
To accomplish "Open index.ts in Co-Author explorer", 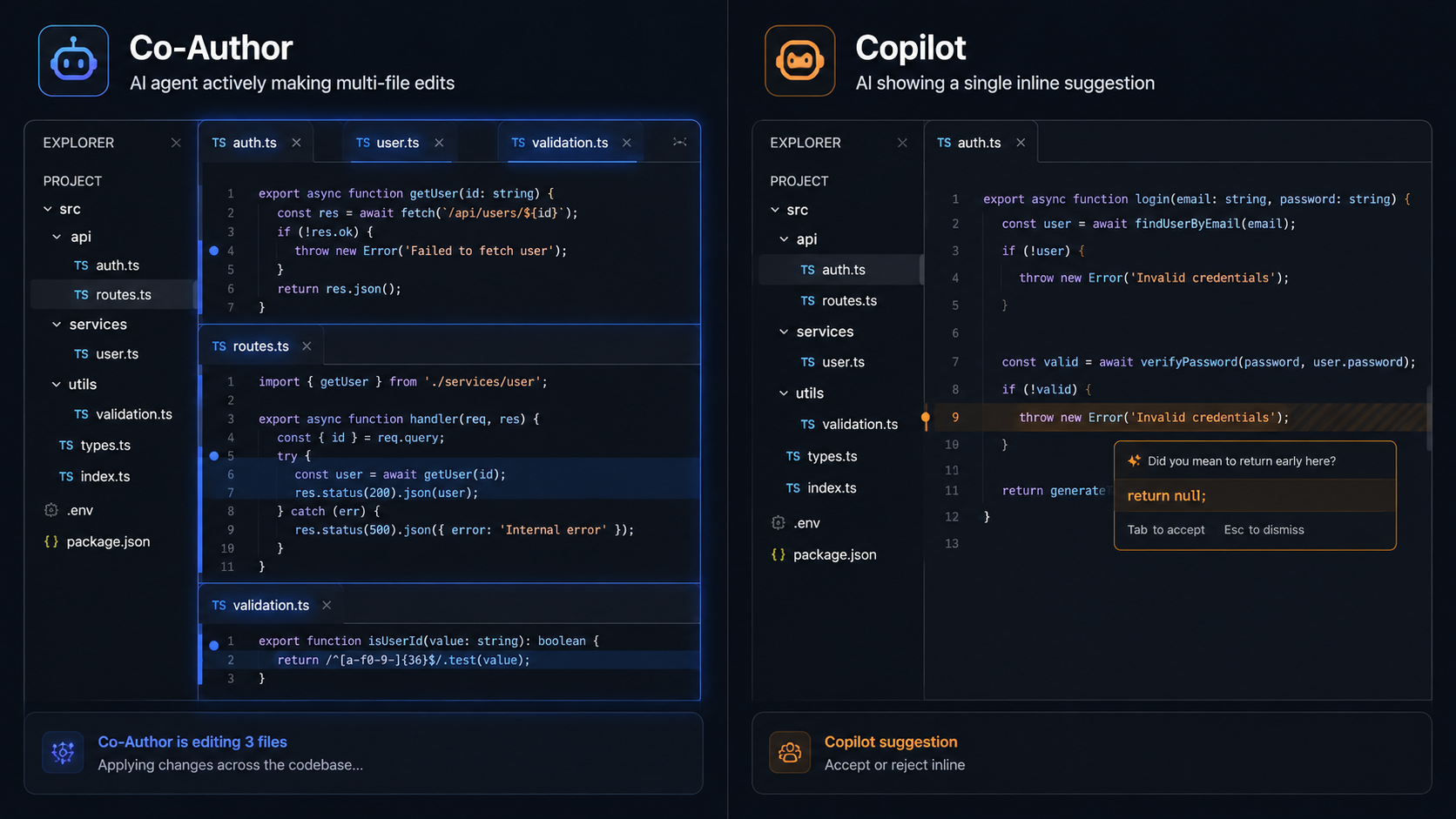I will 94,477.
